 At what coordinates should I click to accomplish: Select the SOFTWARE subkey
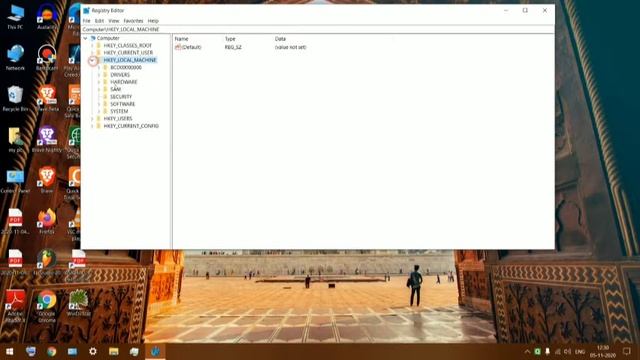coord(122,104)
